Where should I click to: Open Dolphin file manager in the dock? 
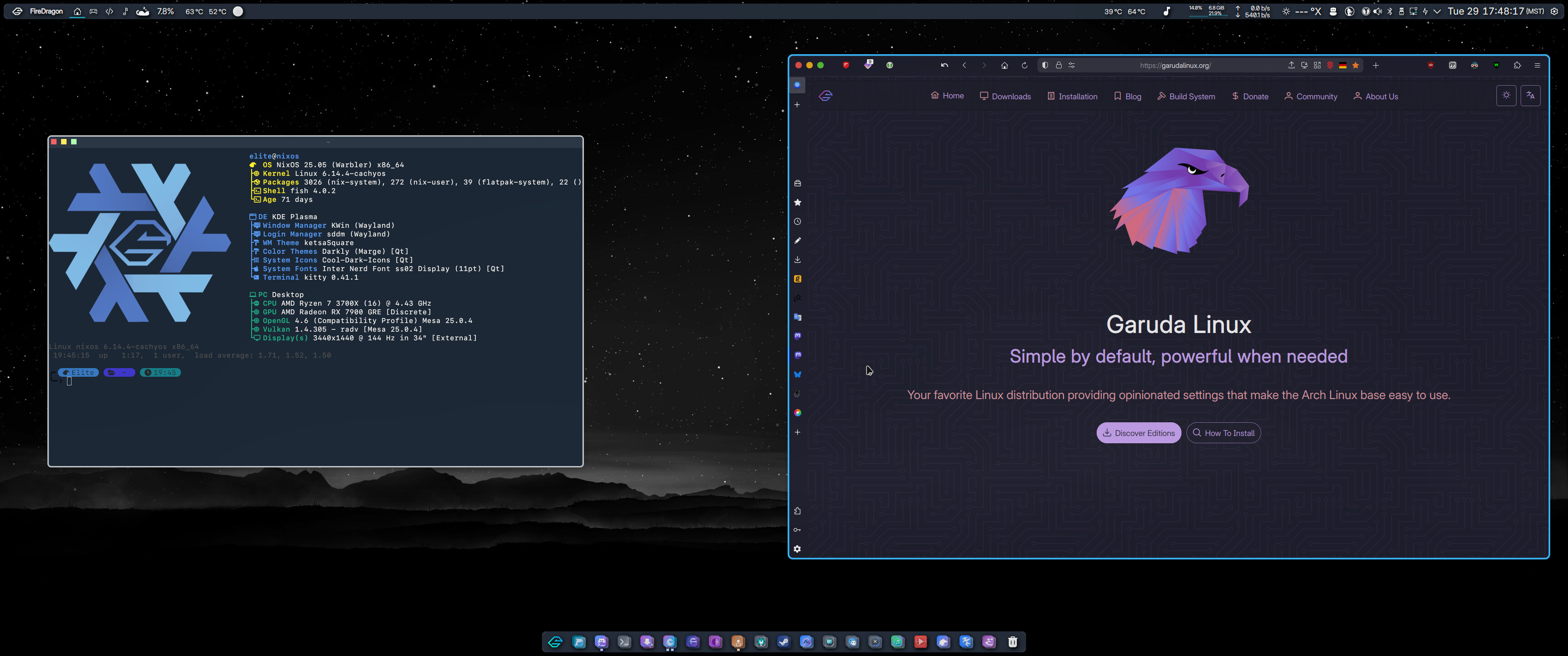[578, 641]
